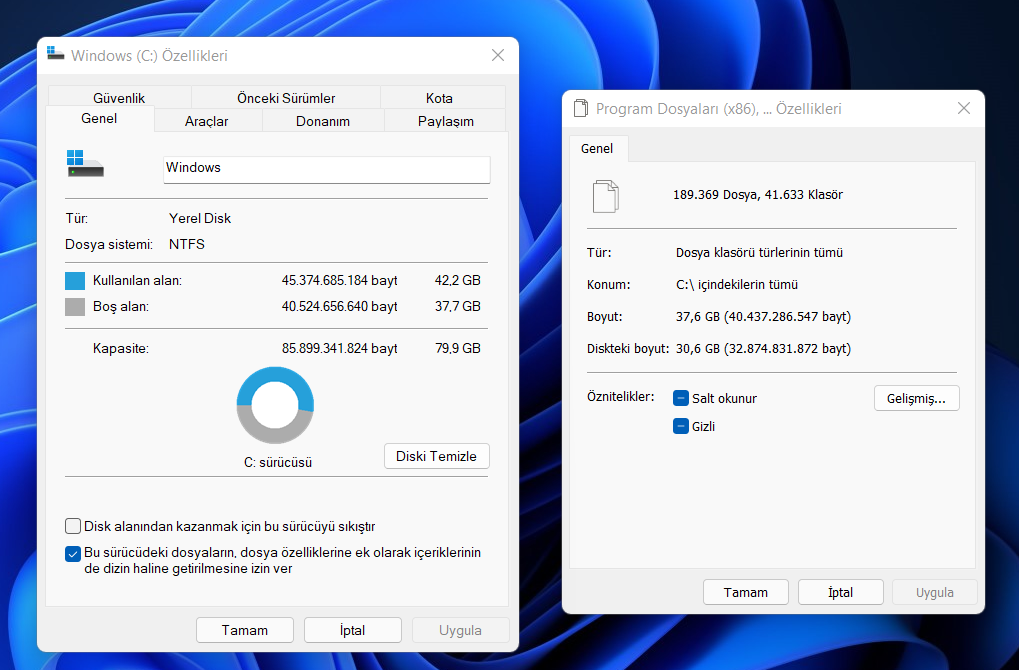The height and width of the screenshot is (670, 1019).
Task: Click the C: drive donut usage chart
Action: click(x=276, y=405)
